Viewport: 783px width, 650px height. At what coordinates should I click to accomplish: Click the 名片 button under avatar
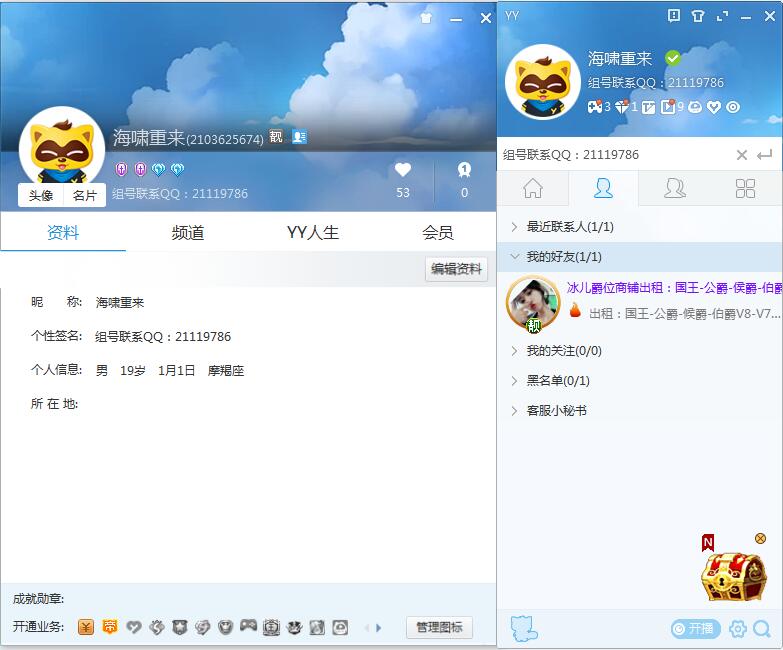pos(84,195)
